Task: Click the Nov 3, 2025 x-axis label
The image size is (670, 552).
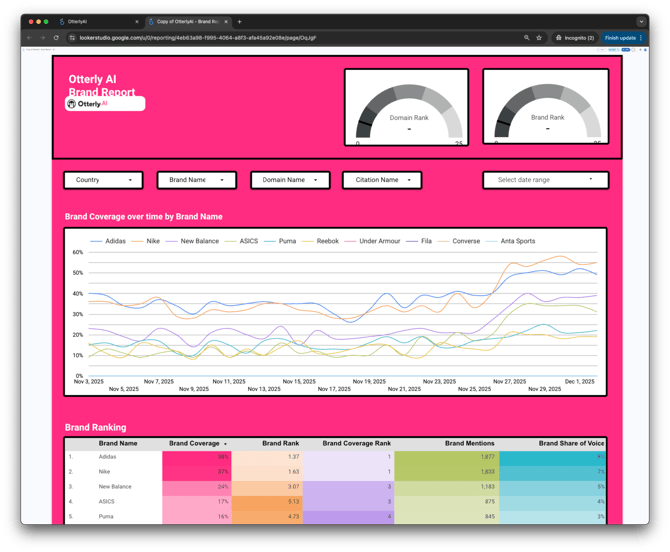Action: click(x=89, y=382)
